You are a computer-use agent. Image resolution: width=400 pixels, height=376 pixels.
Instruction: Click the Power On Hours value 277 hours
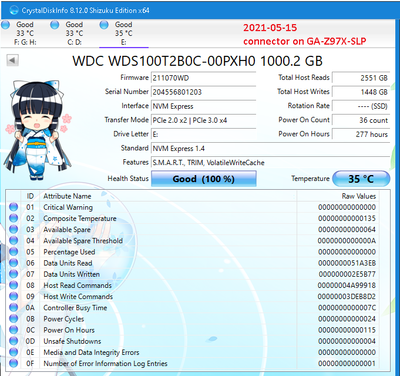(x=361, y=134)
